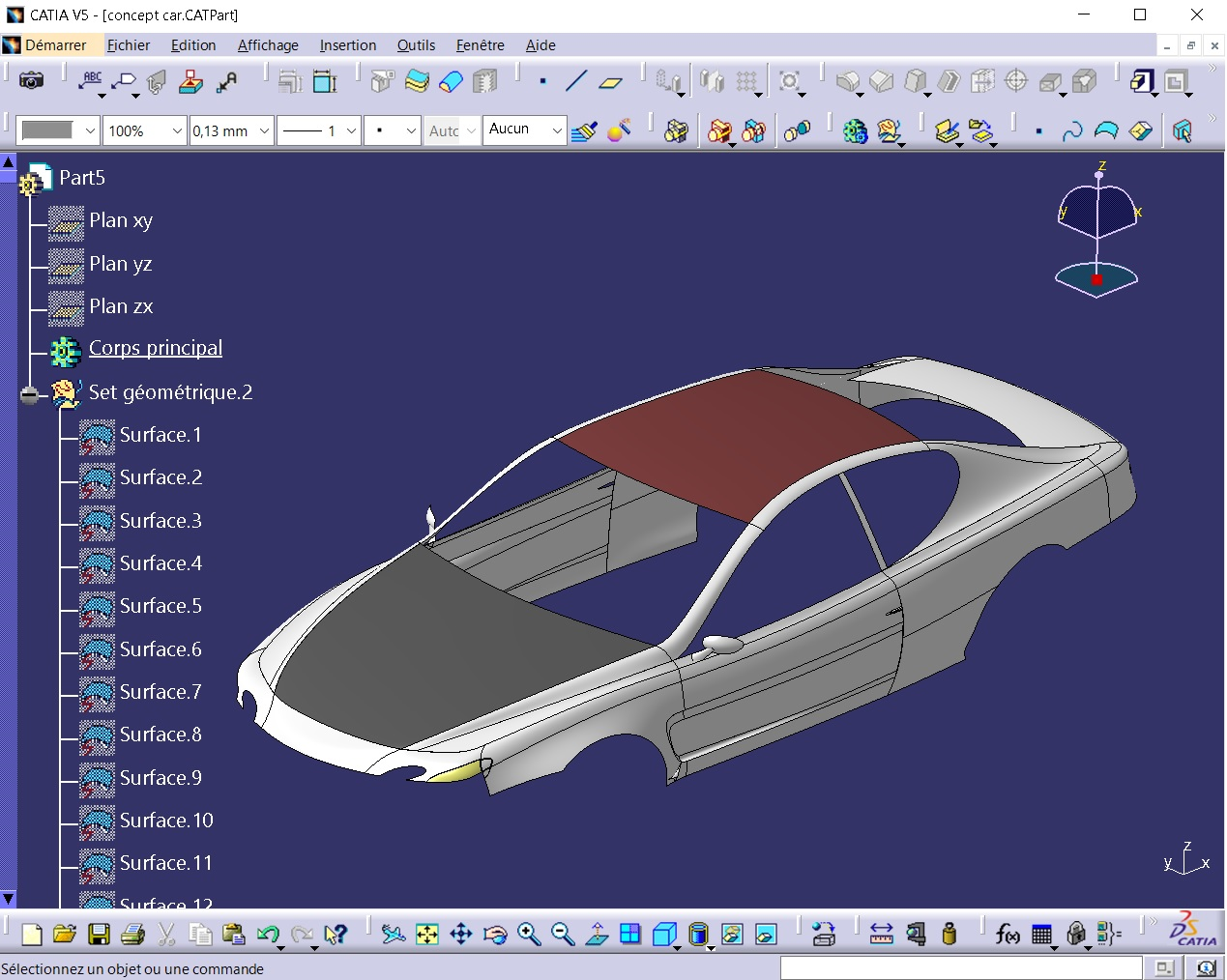Image resolution: width=1227 pixels, height=980 pixels.
Task: Click the camera capture icon
Action: pyautogui.click(x=32, y=81)
